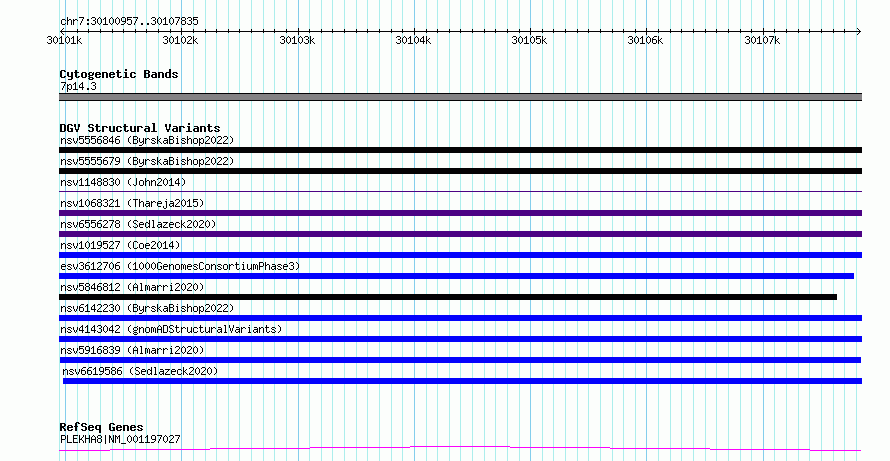Click the 30101k ruler tick label

pyautogui.click(x=64, y=40)
